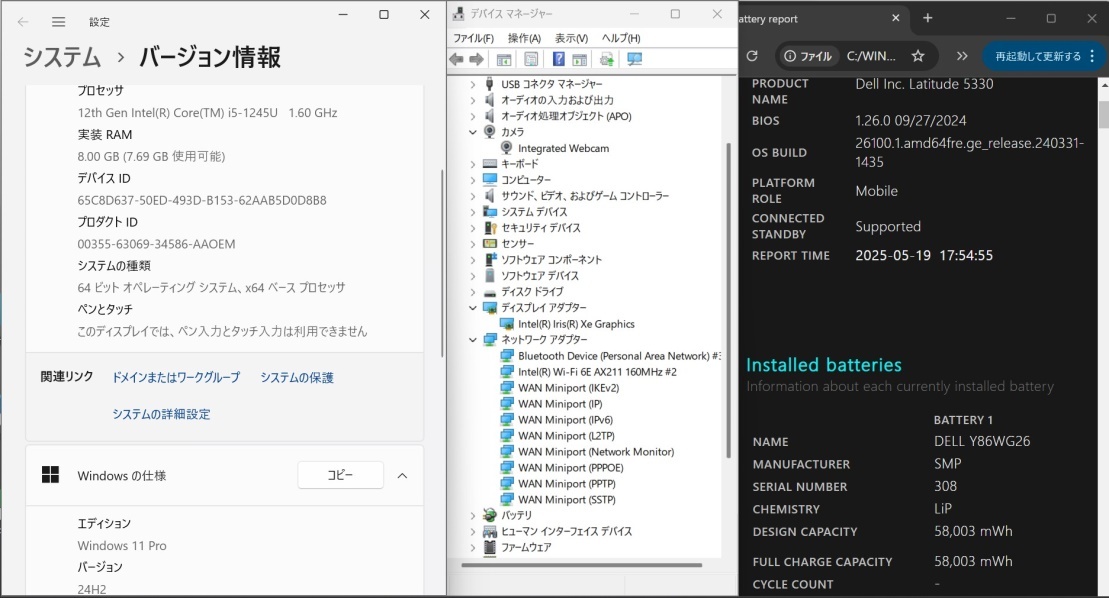Open the browser new tab plus button

pos(928,18)
